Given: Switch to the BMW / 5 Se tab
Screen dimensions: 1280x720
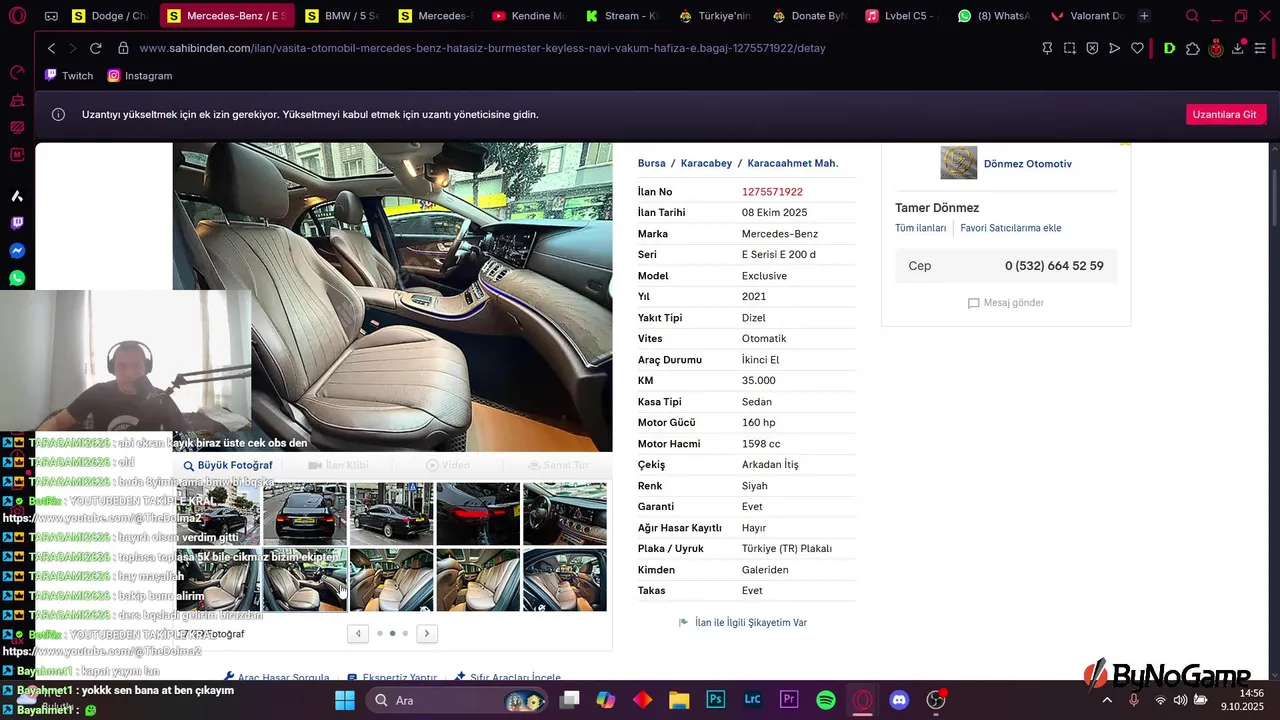Looking at the screenshot, I should (x=343, y=16).
